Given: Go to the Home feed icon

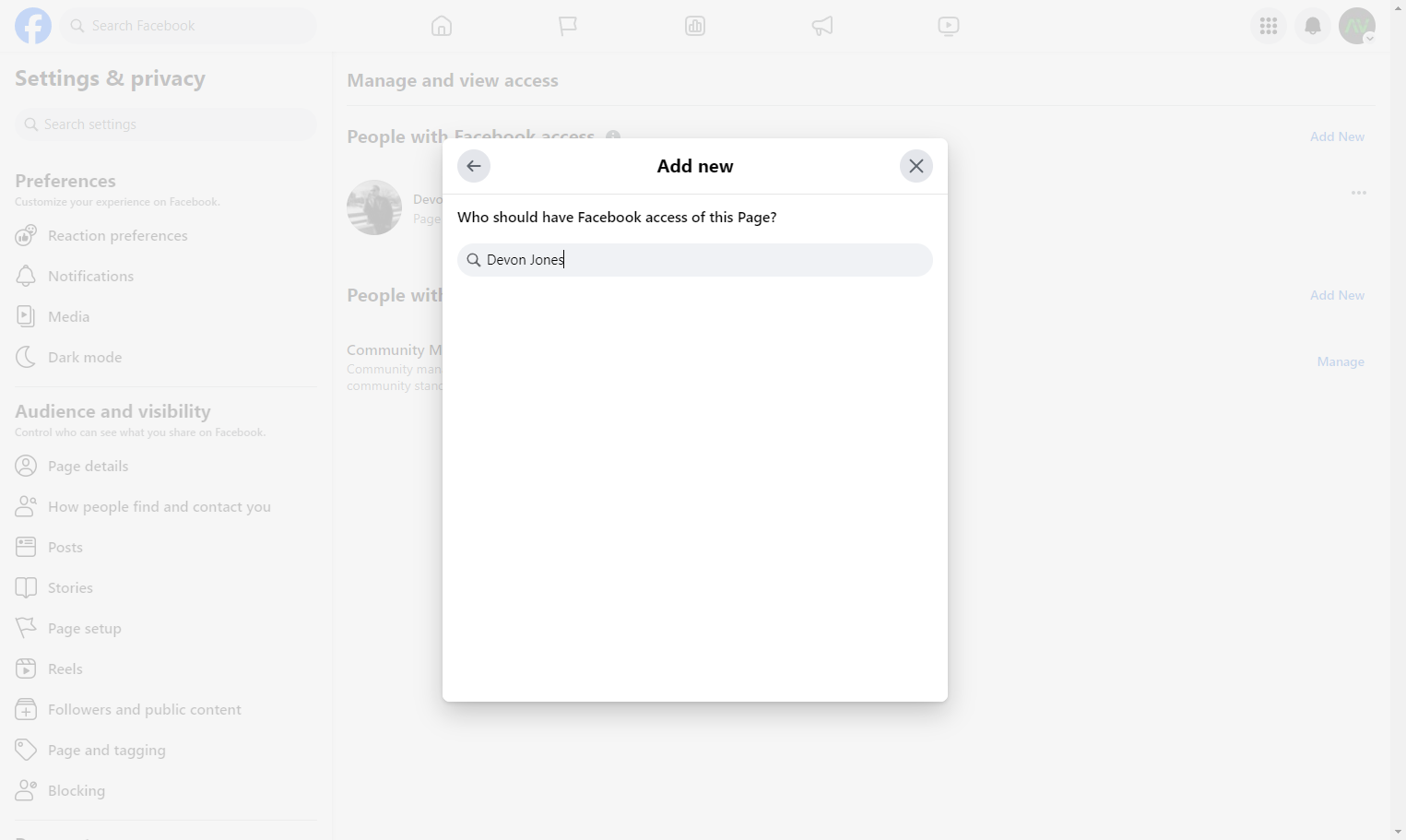Looking at the screenshot, I should pos(442,26).
